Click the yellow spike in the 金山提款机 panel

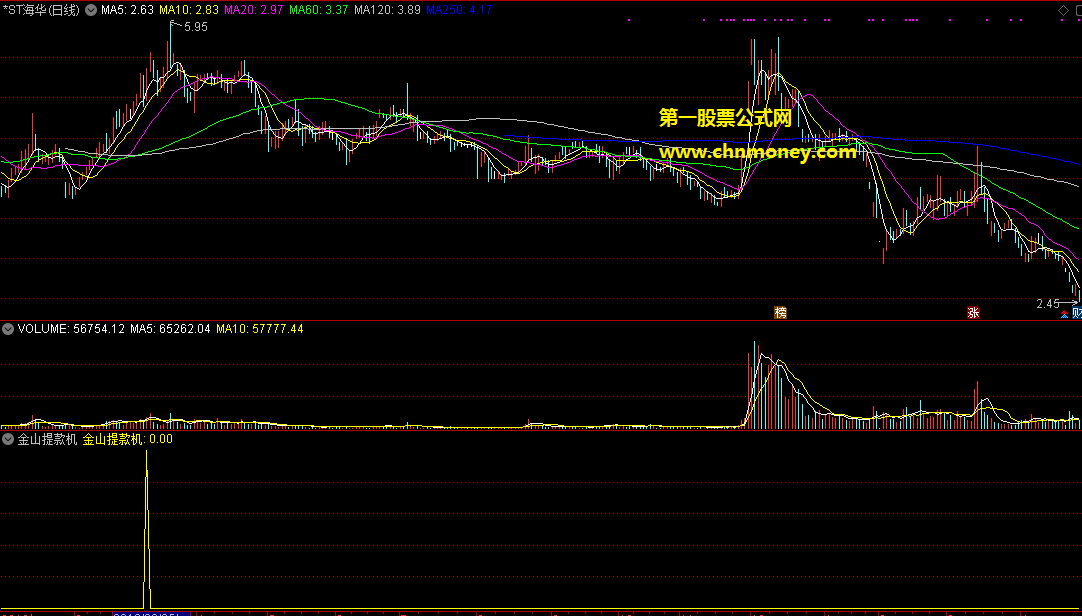coord(146,529)
